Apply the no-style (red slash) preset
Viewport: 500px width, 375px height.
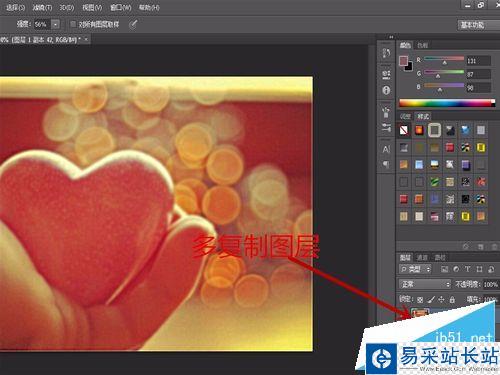tap(404, 130)
